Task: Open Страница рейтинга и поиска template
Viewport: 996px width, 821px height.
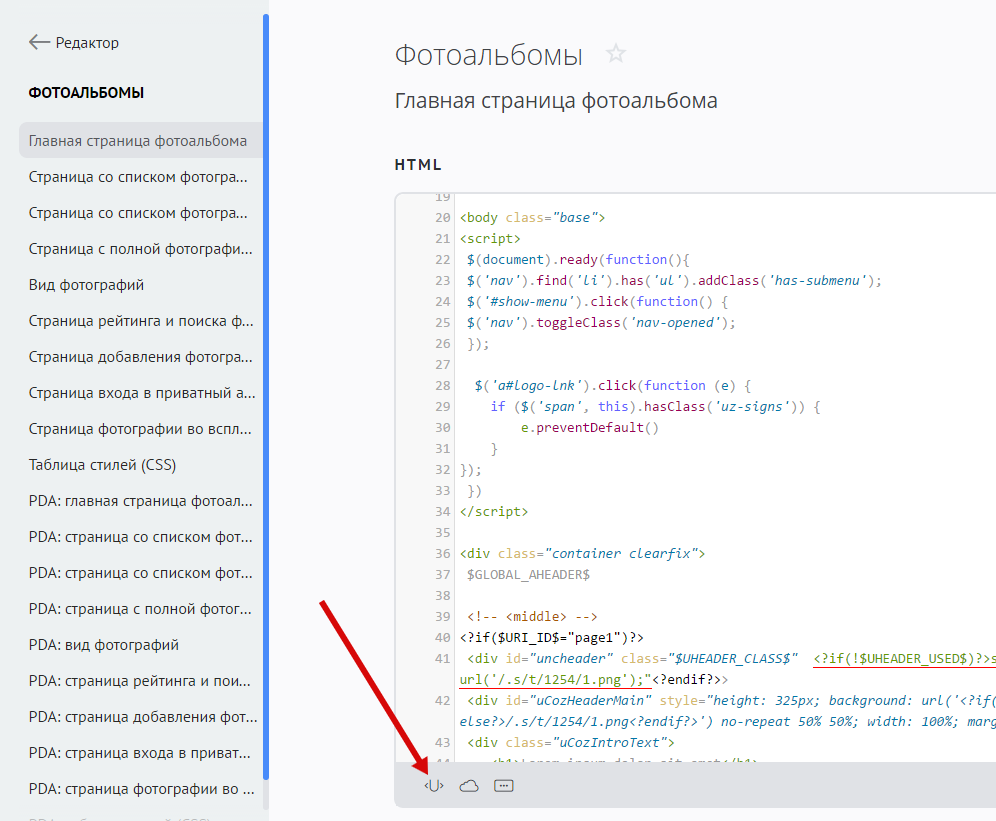Action: 140,321
